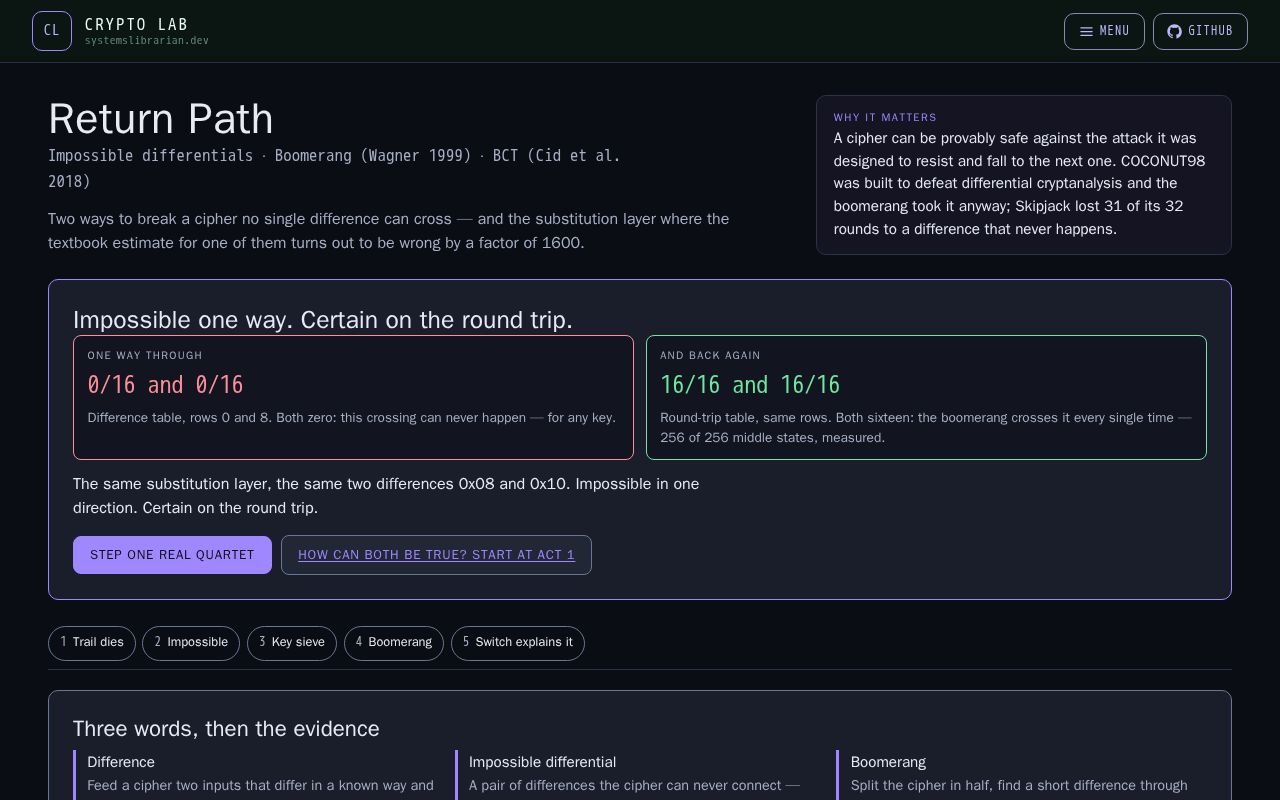This screenshot has height=800, width=1280.
Task: Click the 16/16 and 16/16 value
Action: pyautogui.click(x=750, y=385)
